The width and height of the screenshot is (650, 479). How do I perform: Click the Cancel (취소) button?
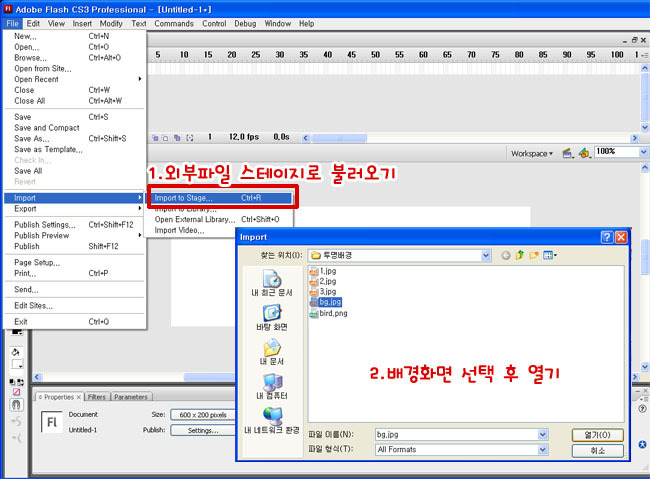597,450
